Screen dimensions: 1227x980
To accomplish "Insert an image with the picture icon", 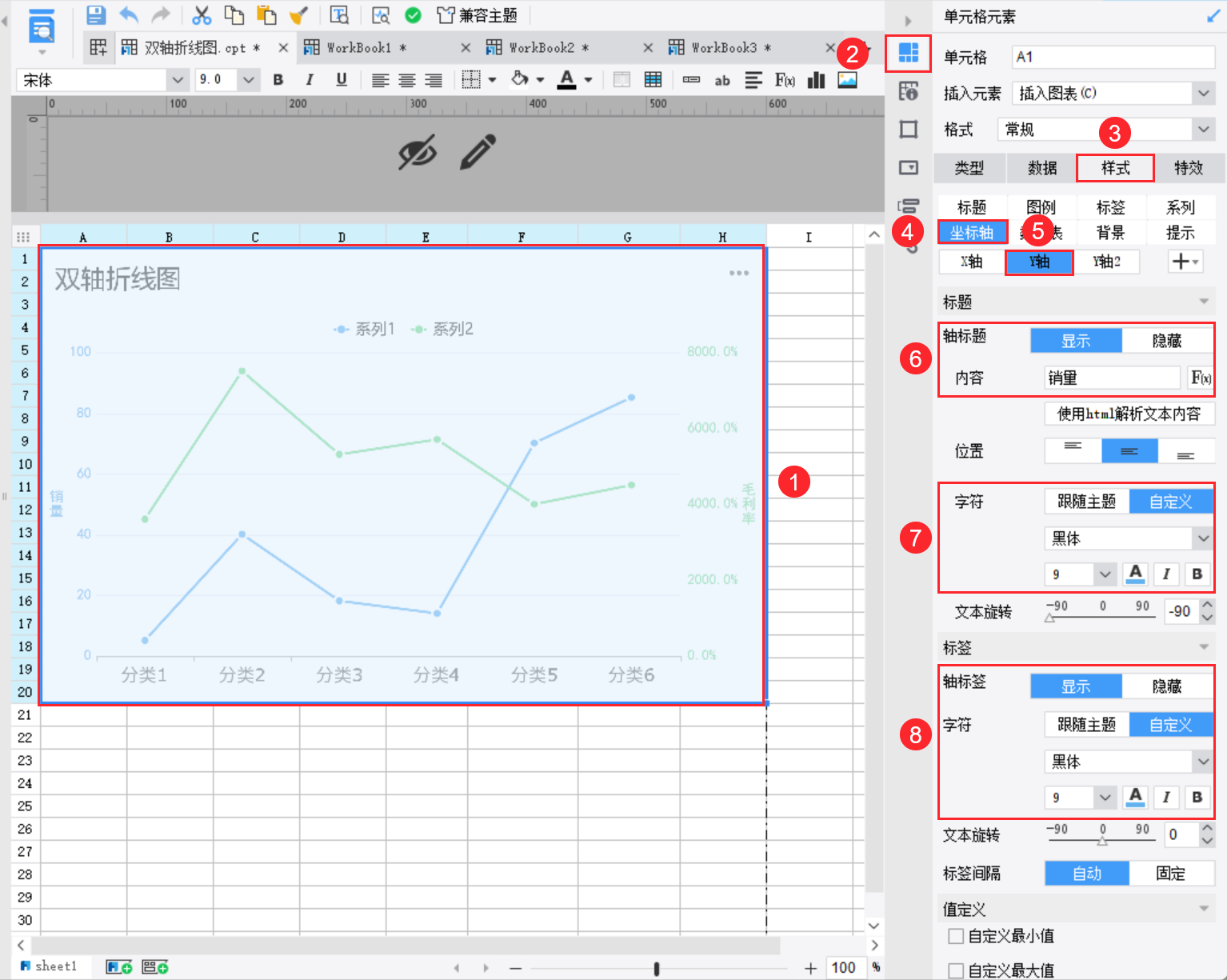I will click(x=847, y=80).
